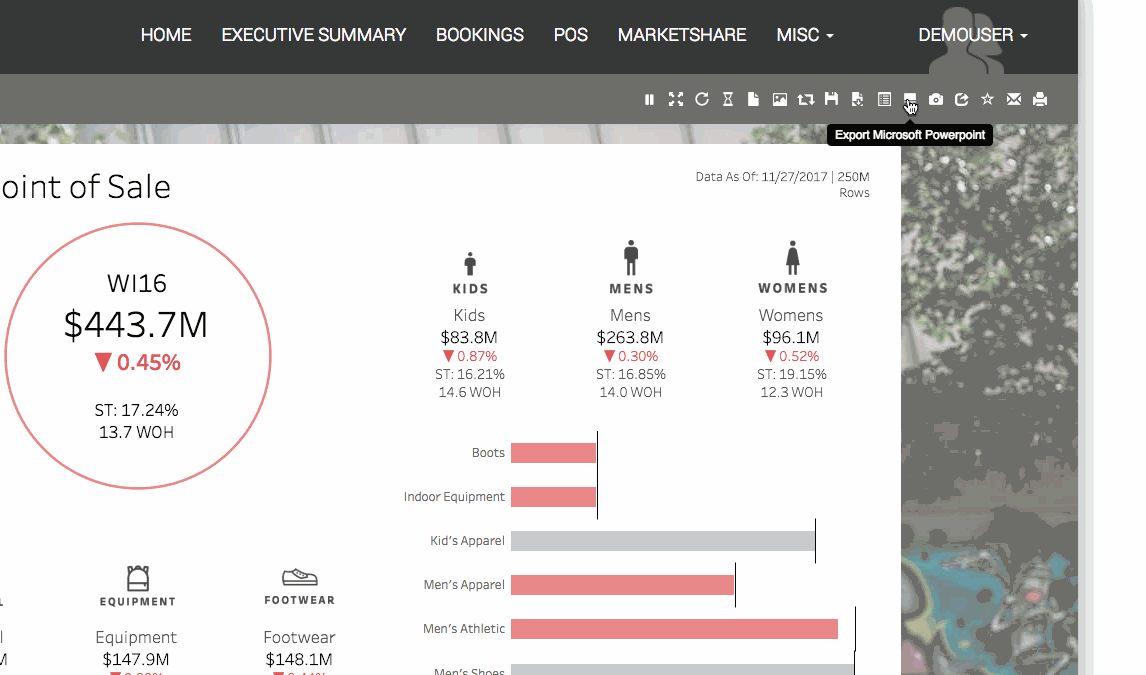Screen dimensions: 1146x675
Task: Click the Womens figure icon
Action: [x=793, y=258]
